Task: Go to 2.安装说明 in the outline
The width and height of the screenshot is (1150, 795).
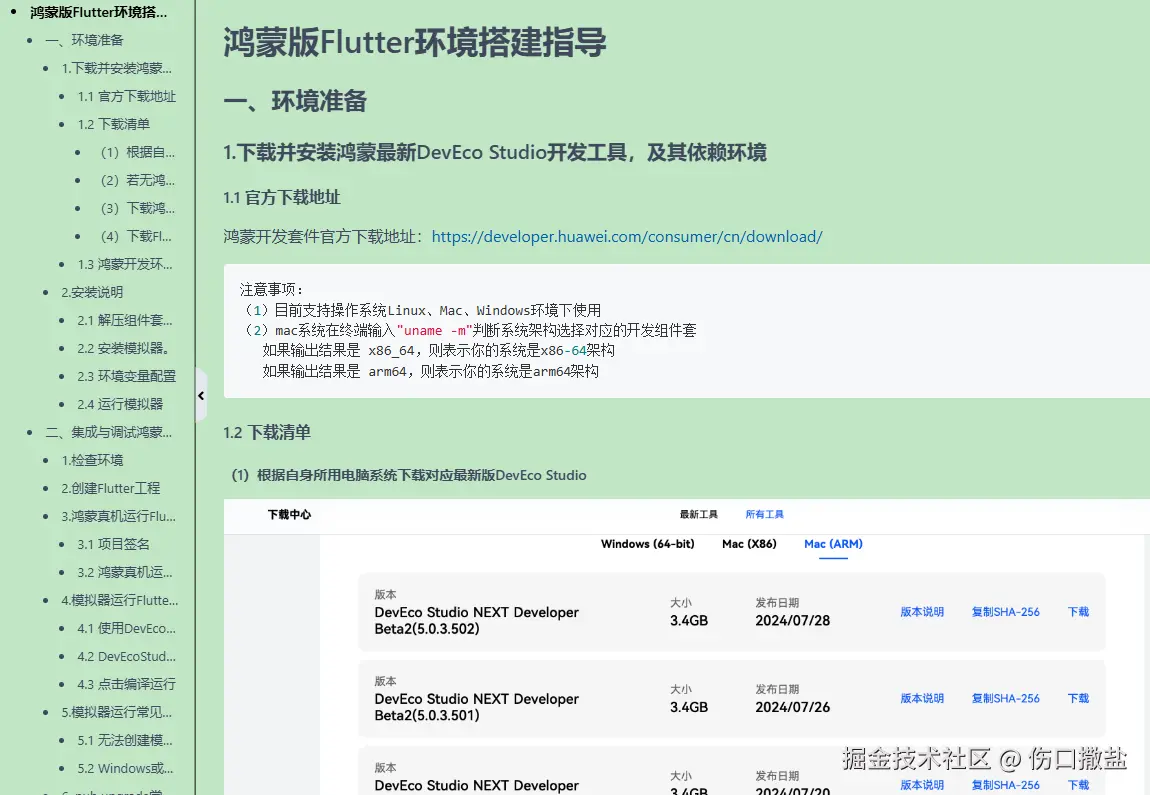Action: pyautogui.click(x=92, y=292)
